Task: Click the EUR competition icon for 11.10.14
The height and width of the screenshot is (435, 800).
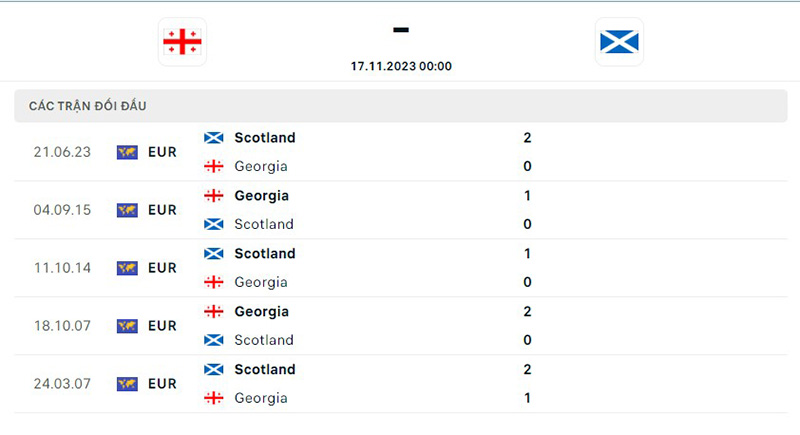Action: pyautogui.click(x=127, y=268)
